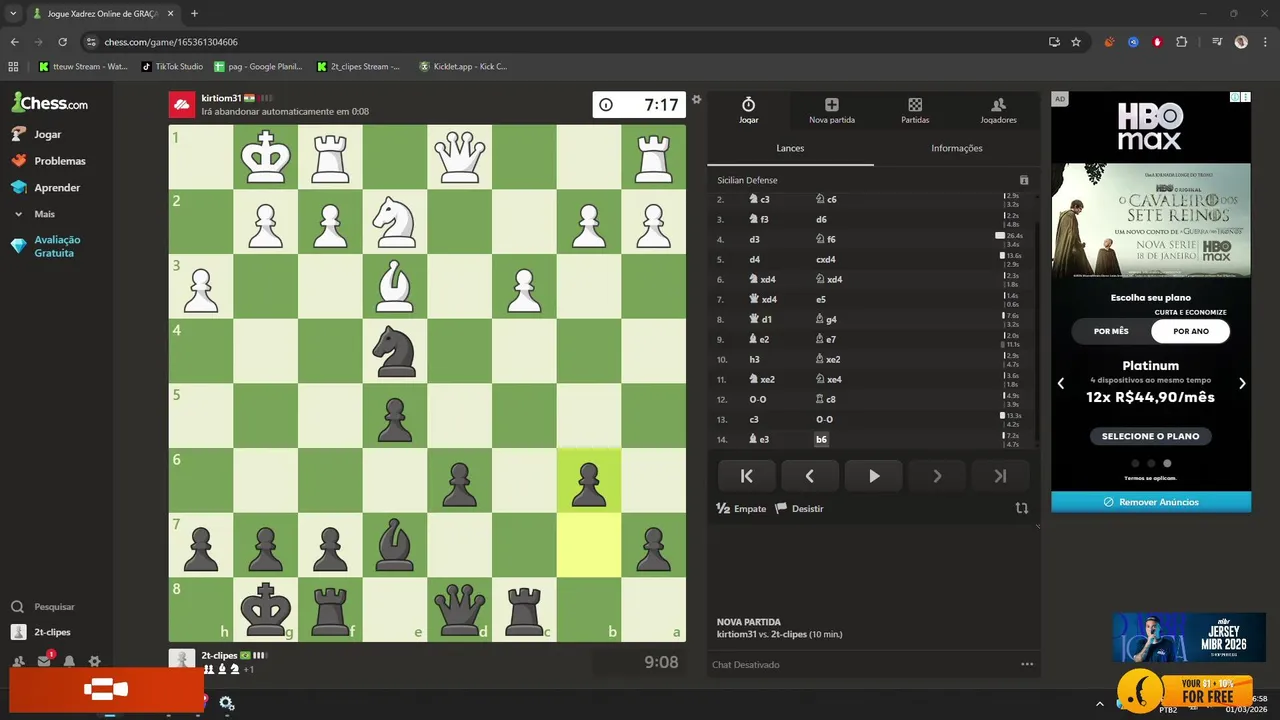This screenshot has width=1280, height=720.
Task: Select the POR MÊS plan toggle
Action: click(x=1111, y=331)
